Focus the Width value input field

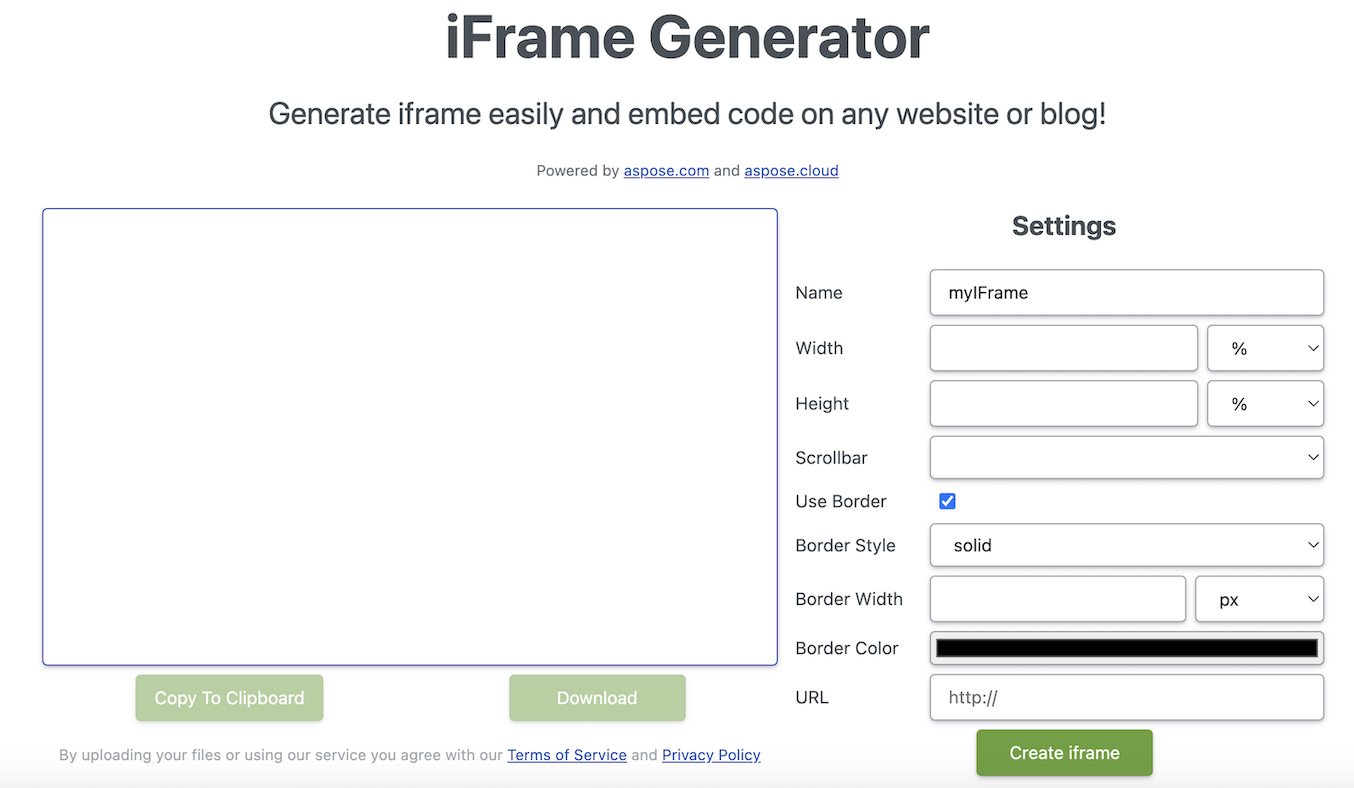click(1063, 348)
